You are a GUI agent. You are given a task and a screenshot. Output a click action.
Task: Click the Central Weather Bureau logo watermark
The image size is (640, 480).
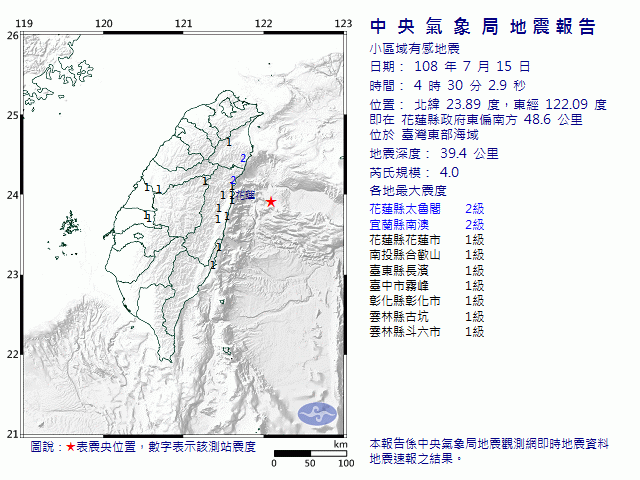coord(318,414)
